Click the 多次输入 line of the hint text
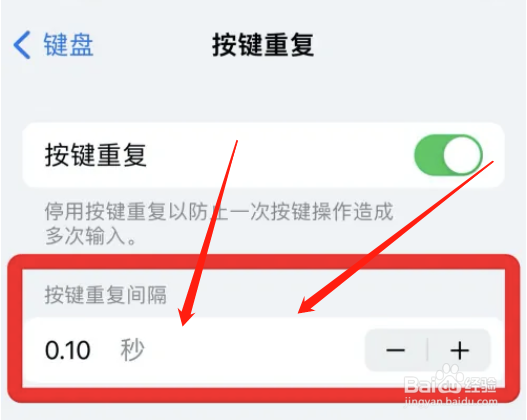Screen dimensions: 527x420 [91, 236]
